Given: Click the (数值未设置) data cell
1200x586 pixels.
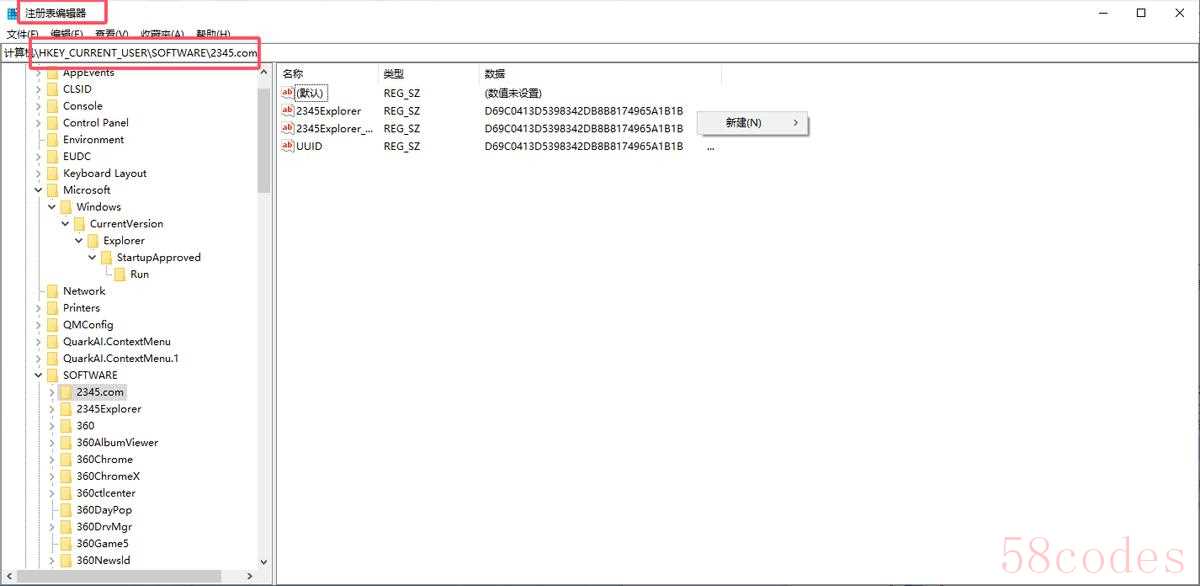Looking at the screenshot, I should (513, 93).
